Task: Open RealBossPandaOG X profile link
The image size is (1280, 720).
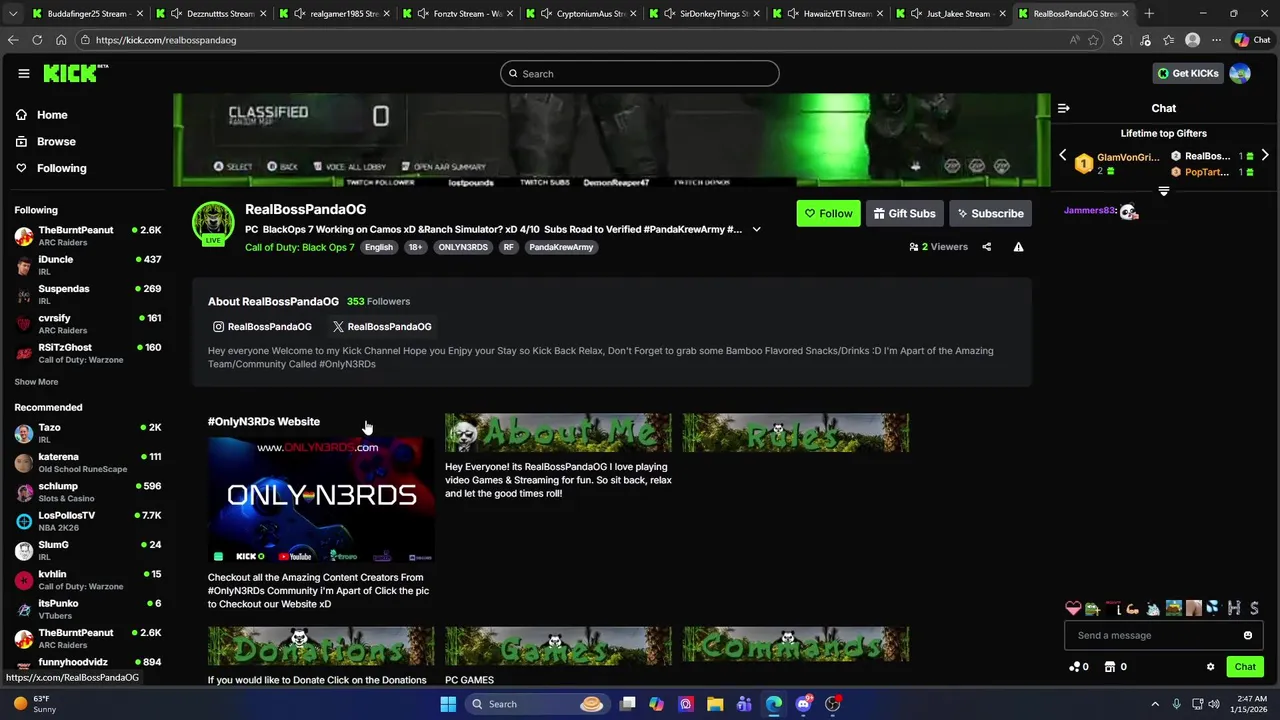Action: tap(382, 327)
